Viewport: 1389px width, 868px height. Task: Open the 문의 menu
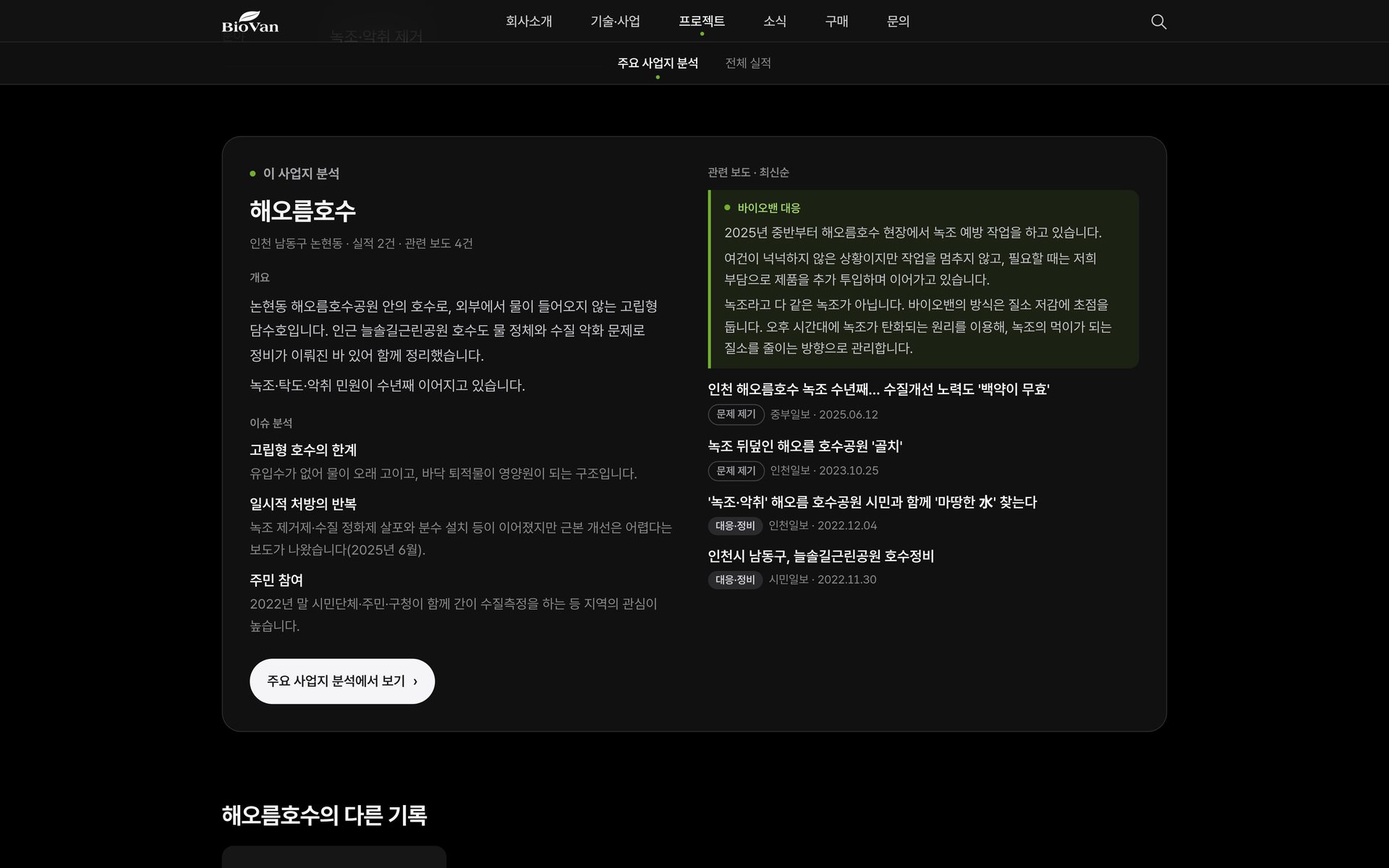click(x=898, y=22)
